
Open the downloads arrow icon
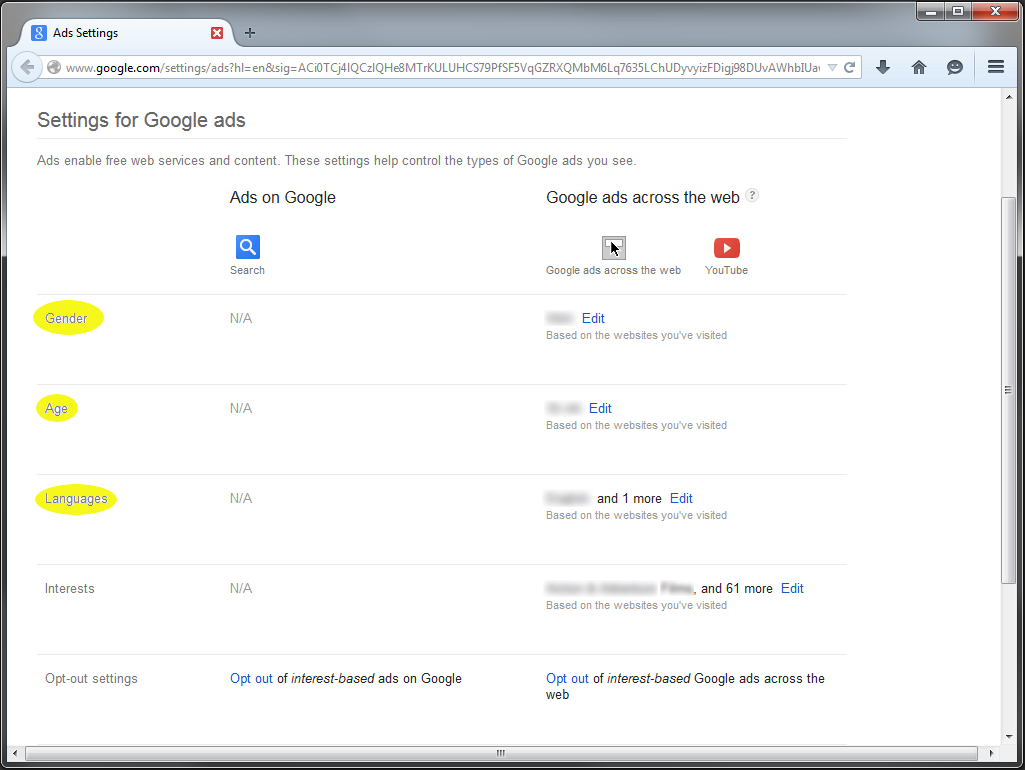[x=882, y=67]
